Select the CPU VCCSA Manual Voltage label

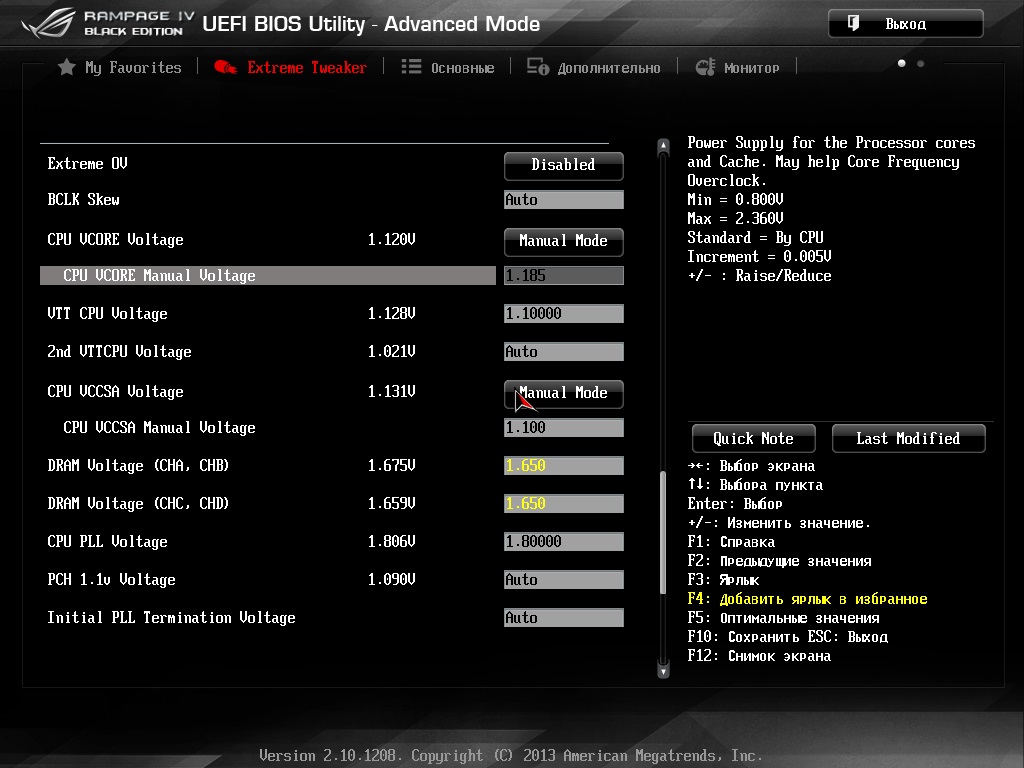pos(159,428)
